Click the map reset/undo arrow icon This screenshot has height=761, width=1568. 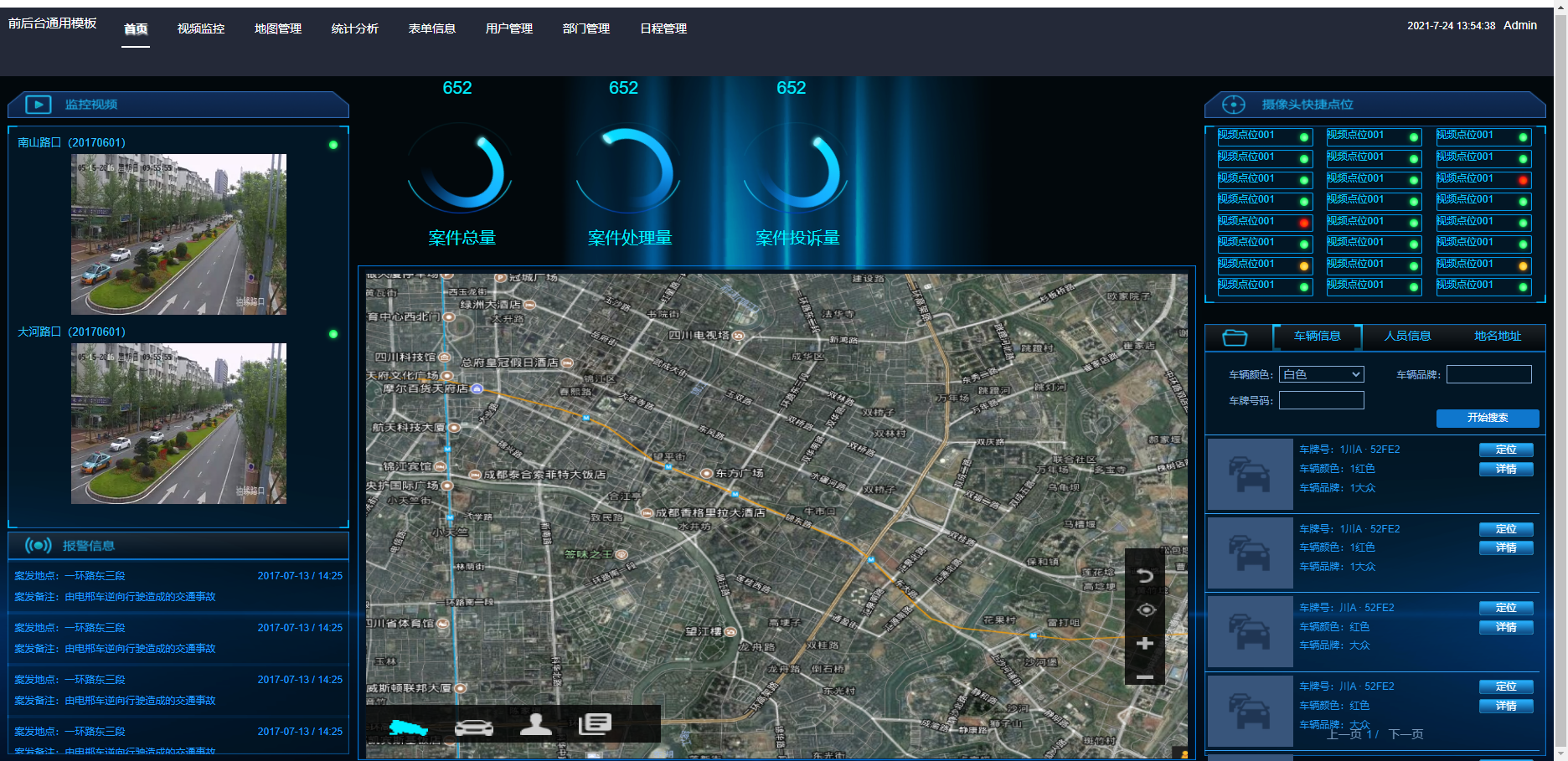1145,575
